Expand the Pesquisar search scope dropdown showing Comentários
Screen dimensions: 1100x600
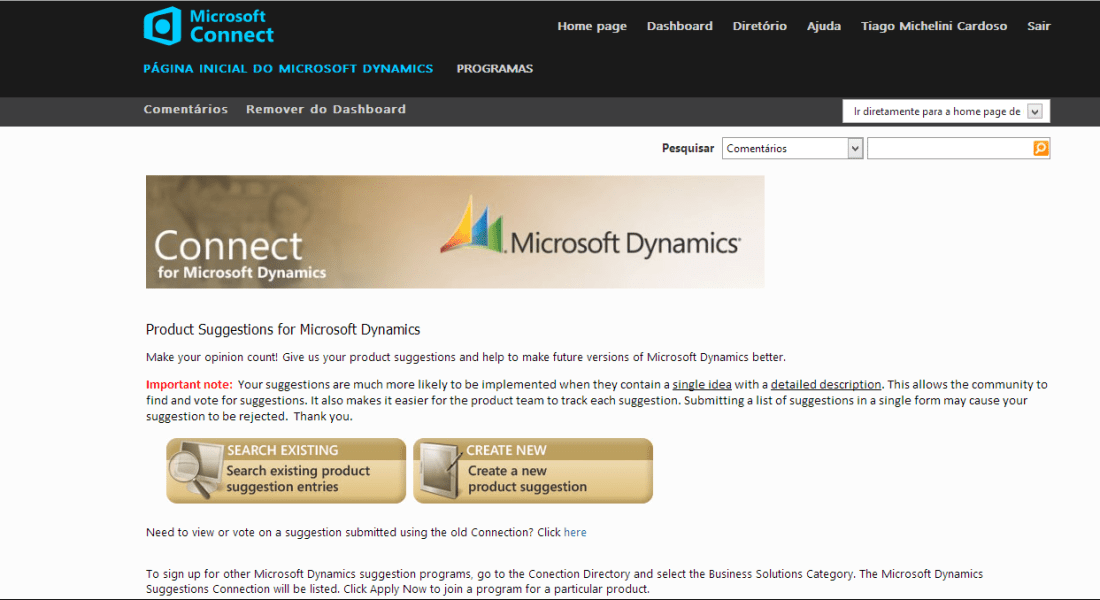[791, 147]
